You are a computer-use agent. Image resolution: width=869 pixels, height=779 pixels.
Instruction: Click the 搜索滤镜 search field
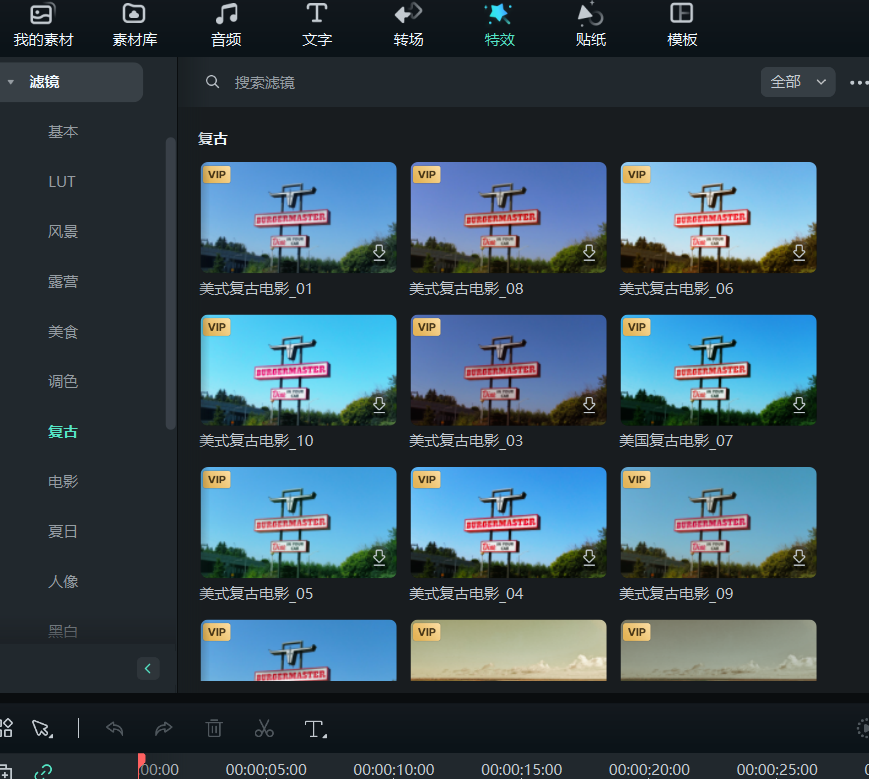(x=400, y=82)
